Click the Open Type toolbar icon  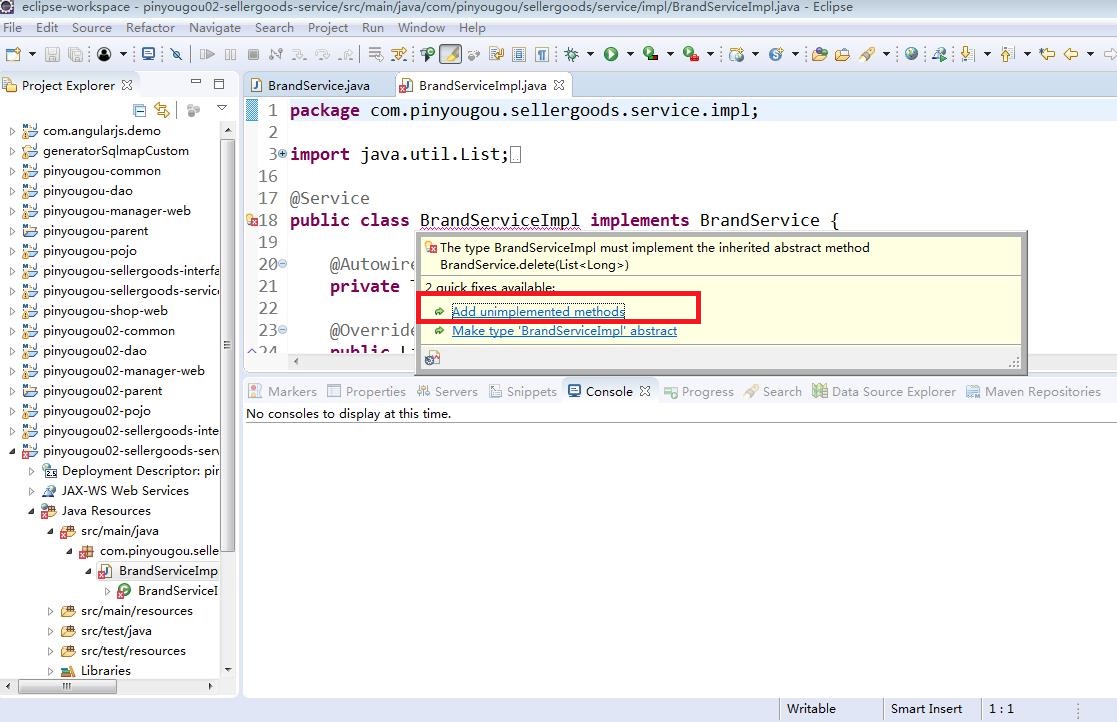point(819,54)
